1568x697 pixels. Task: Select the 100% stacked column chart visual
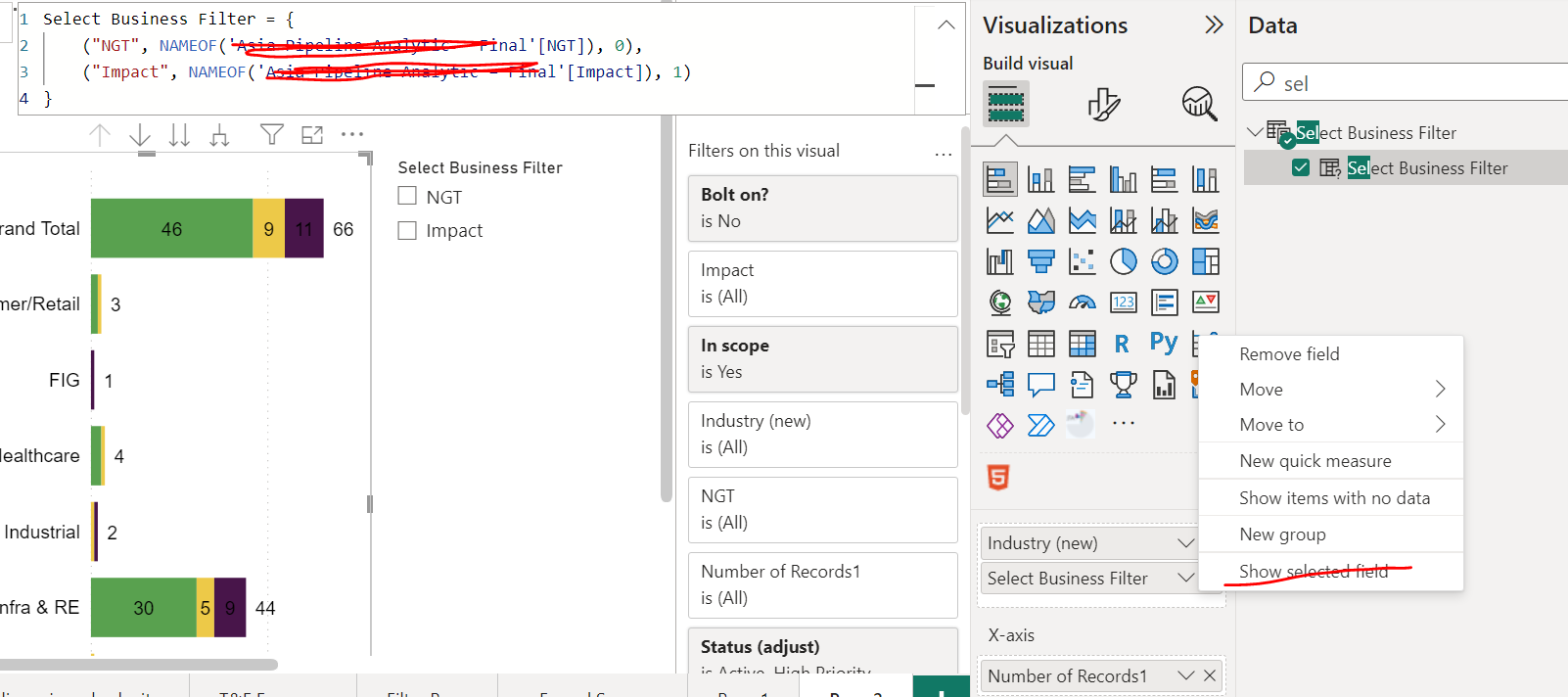pyautogui.click(x=1206, y=180)
